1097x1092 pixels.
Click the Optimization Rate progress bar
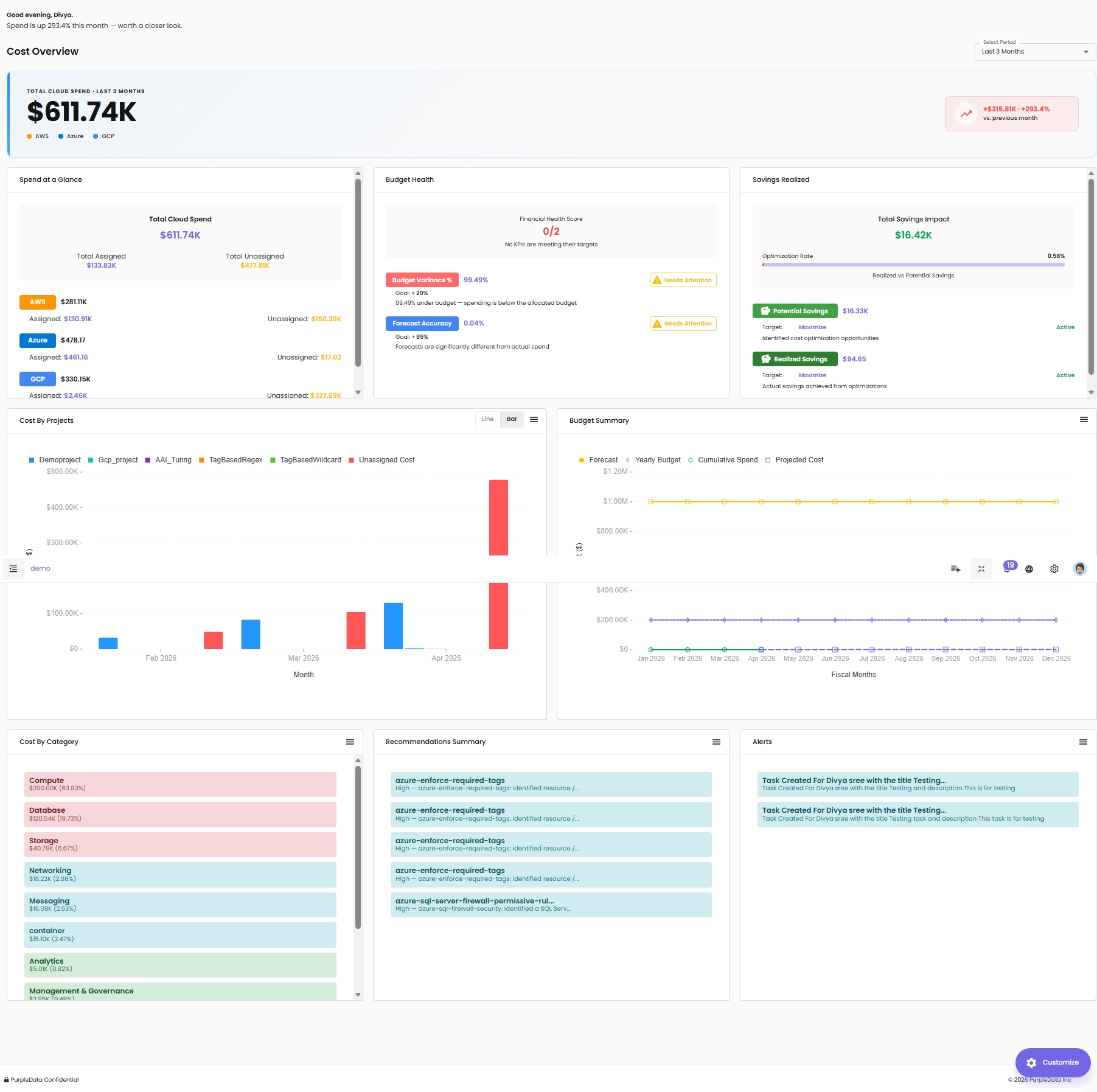tap(913, 265)
